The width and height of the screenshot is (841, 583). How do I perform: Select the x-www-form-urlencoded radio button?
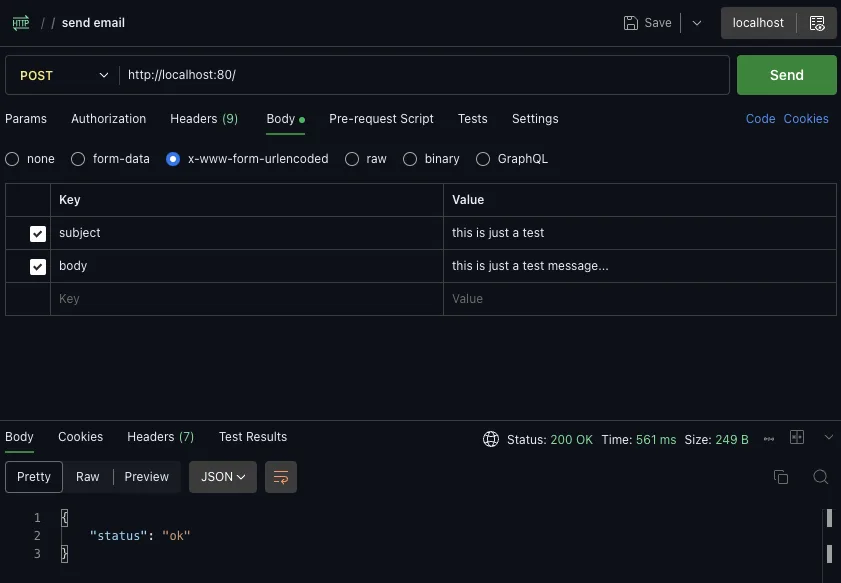point(173,159)
